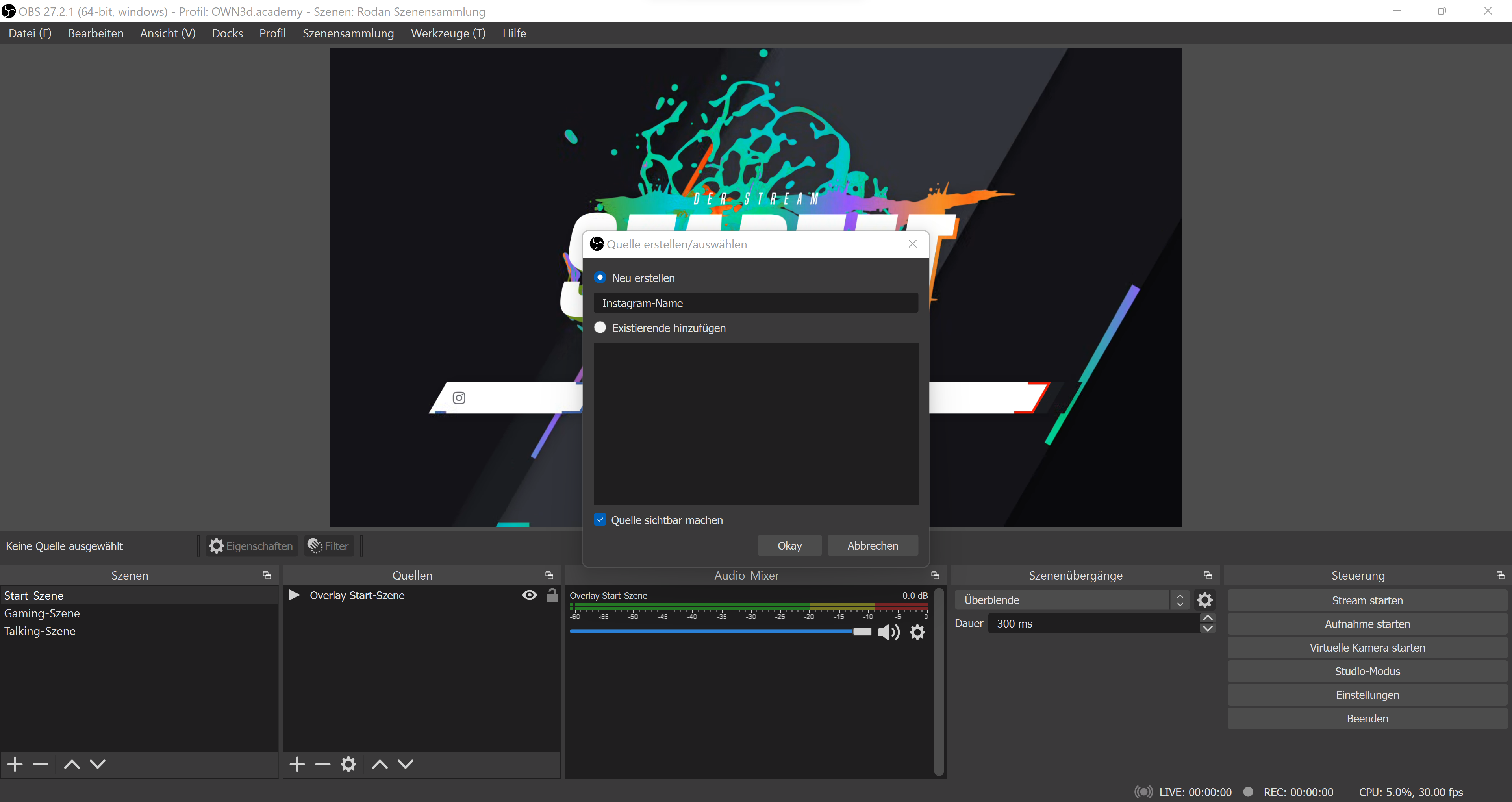Toggle lock on Overlay Start-Szene source
The width and height of the screenshot is (1512, 802).
(552, 595)
